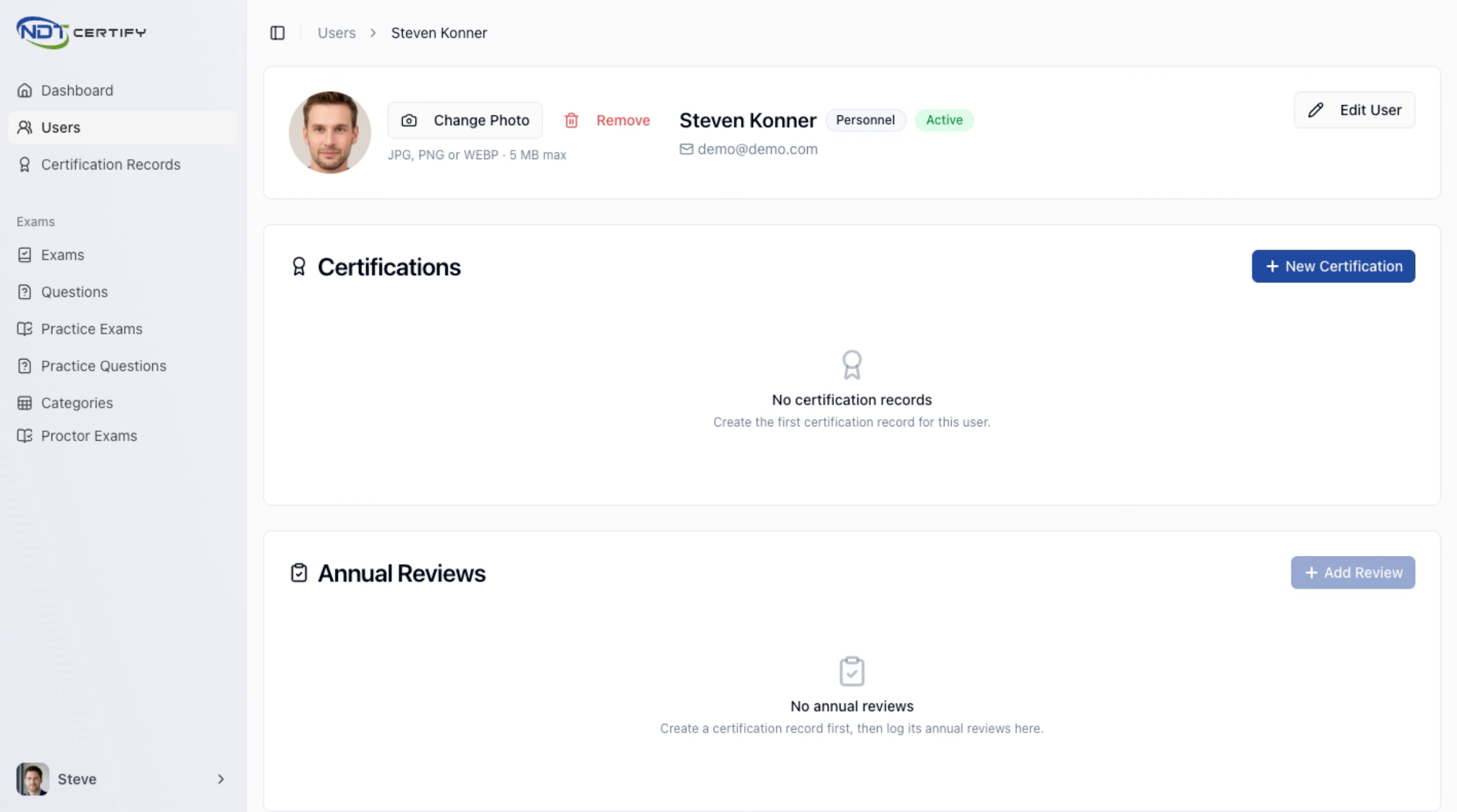Click the Users people icon in sidebar
The width and height of the screenshot is (1457, 812).
tap(24, 128)
